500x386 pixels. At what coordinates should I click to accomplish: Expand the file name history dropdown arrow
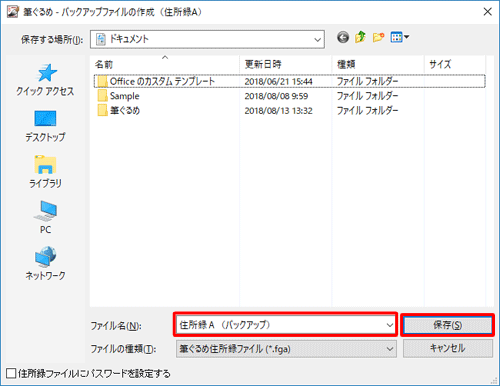389,325
